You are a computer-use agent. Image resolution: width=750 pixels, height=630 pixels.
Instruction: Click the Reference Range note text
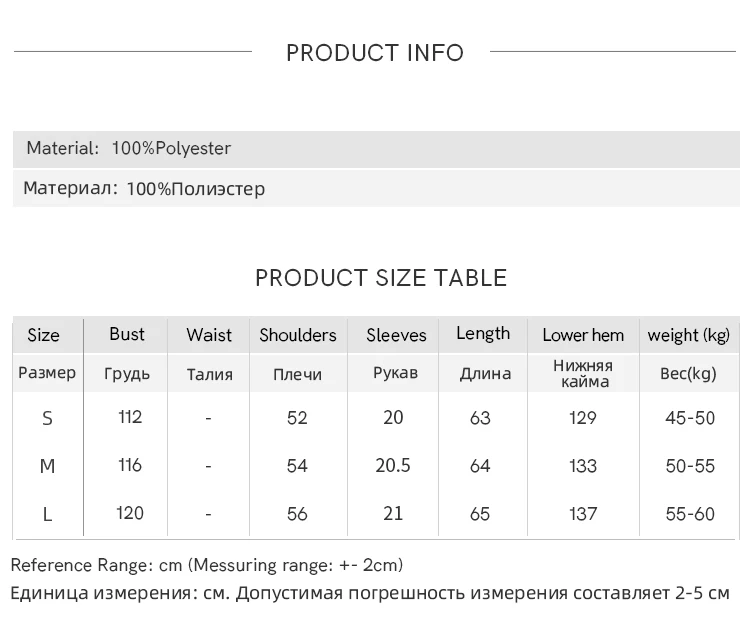pos(207,566)
